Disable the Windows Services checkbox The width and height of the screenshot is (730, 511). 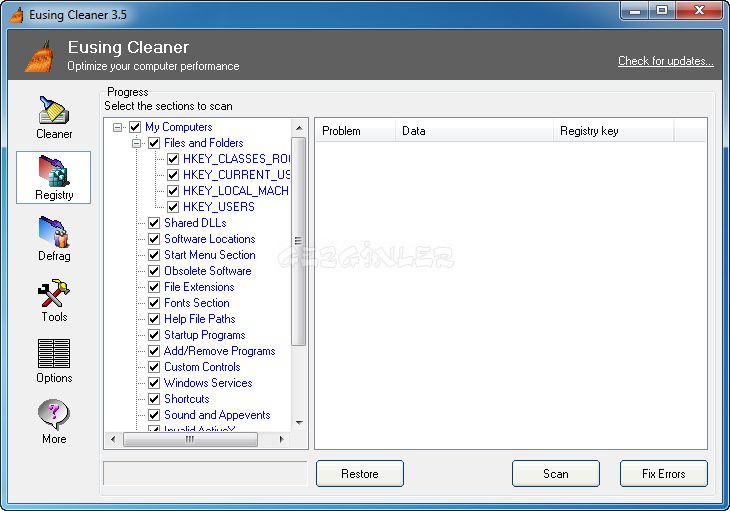154,383
